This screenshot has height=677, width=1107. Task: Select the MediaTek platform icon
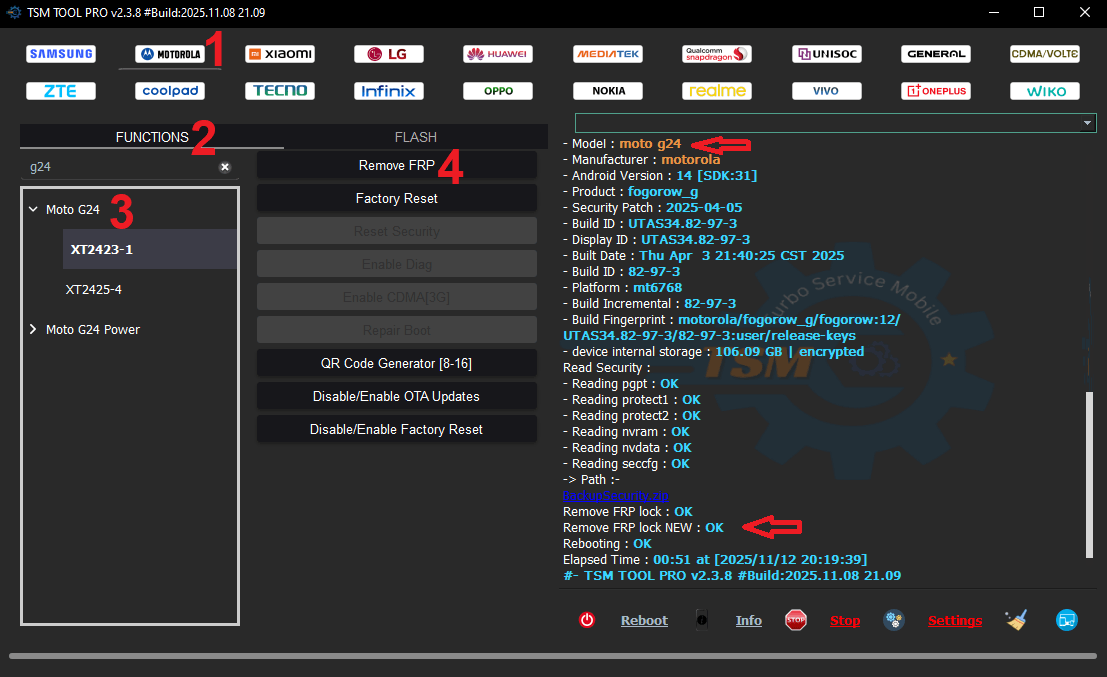pos(608,54)
